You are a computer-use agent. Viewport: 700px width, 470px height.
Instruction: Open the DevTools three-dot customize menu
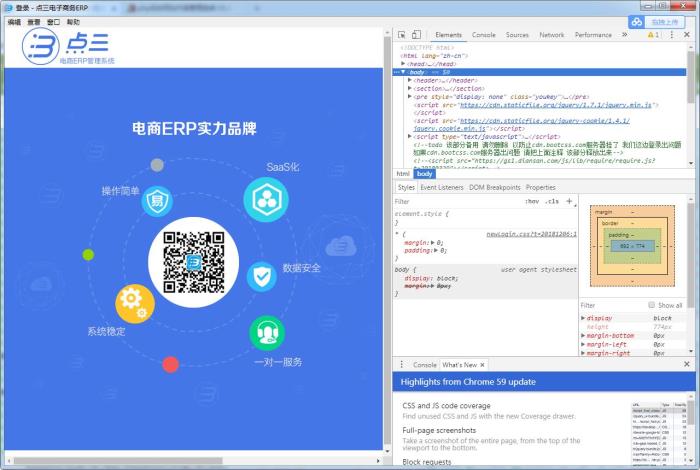(672, 35)
